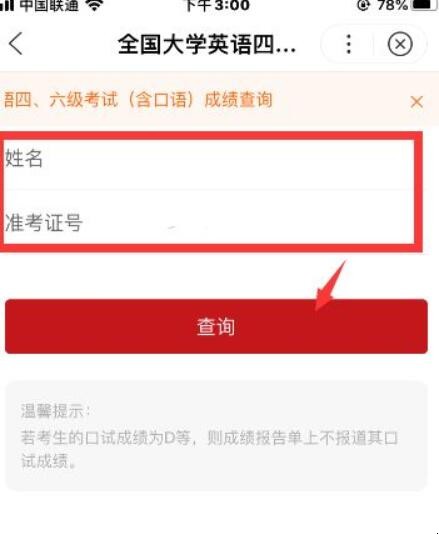
Task: Focus the 准考证号 admission number field
Action: pos(209,217)
